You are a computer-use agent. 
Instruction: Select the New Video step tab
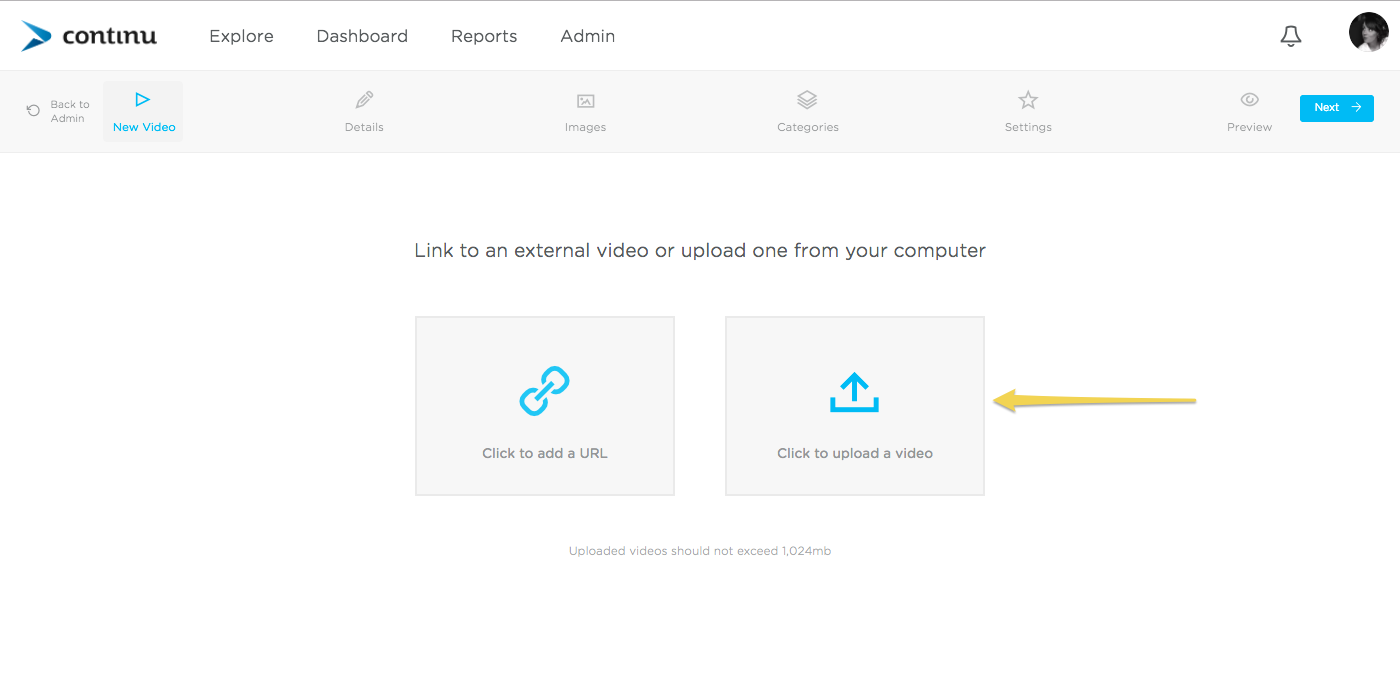pos(143,111)
